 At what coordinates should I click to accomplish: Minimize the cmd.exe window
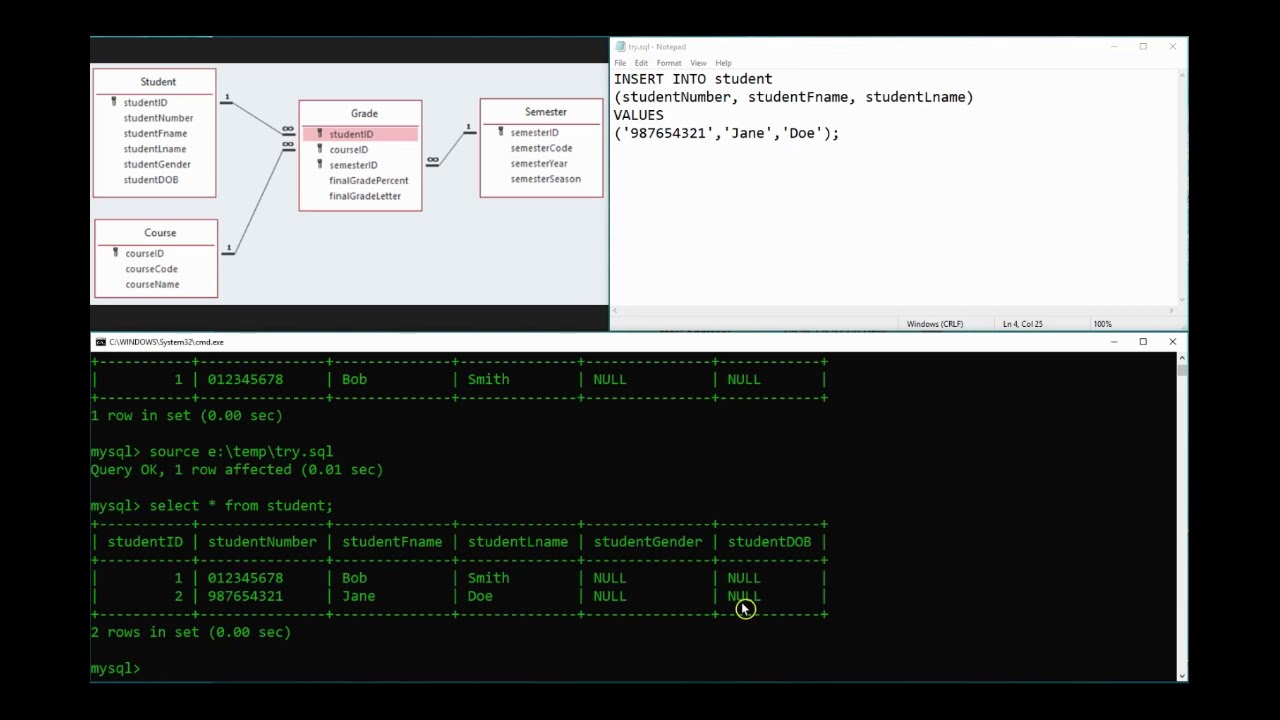pyautogui.click(x=1114, y=342)
